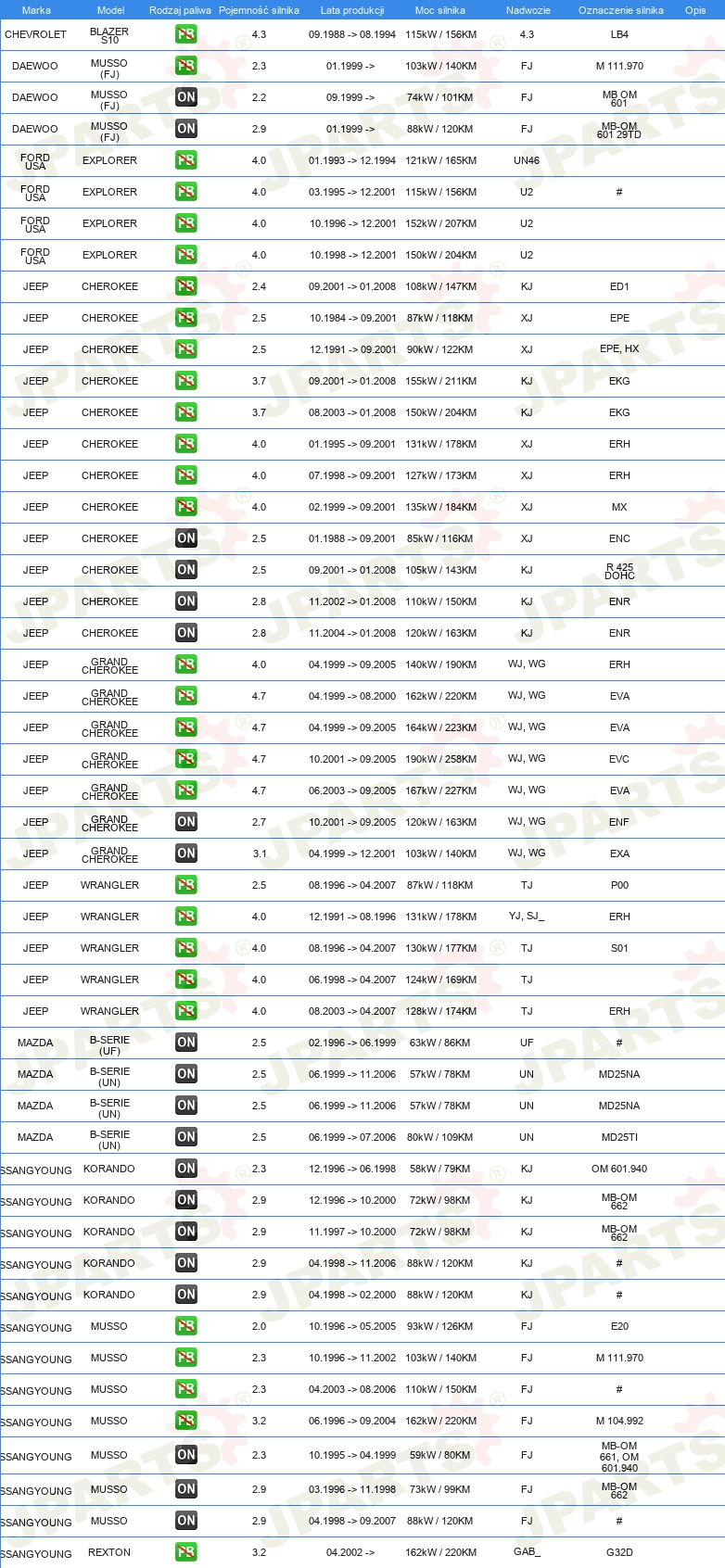
Task: Click the Lata produkcji column header
Action: coord(352,10)
